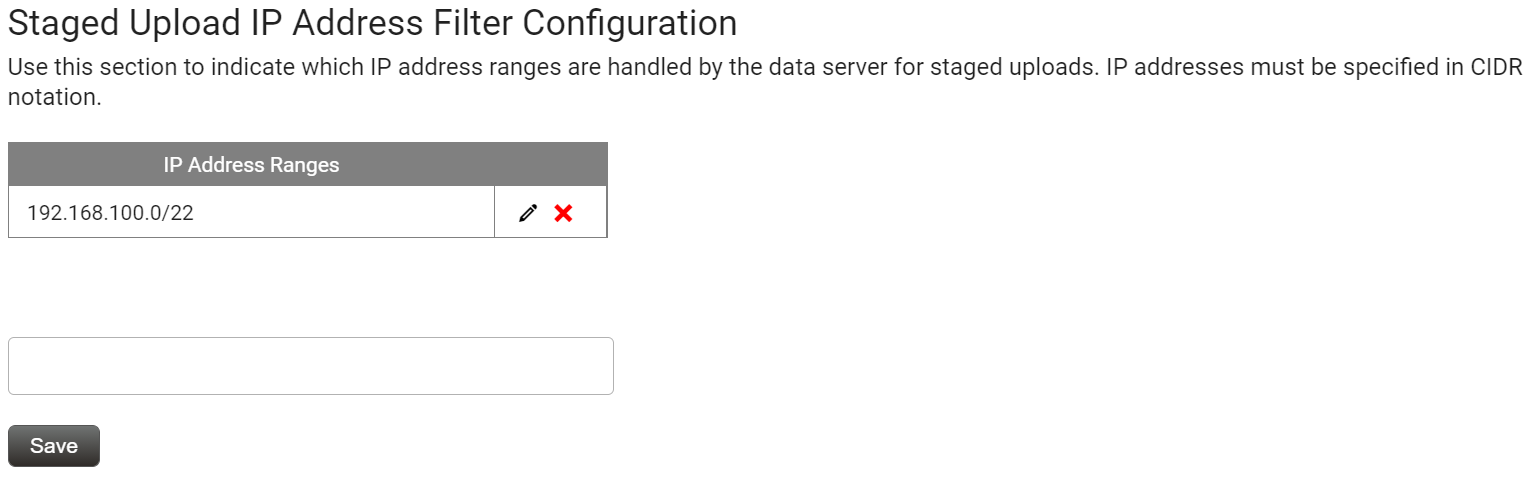Image resolution: width=1531 pixels, height=477 pixels.
Task: Click the red cross beside the pencil
Action: click(x=563, y=212)
